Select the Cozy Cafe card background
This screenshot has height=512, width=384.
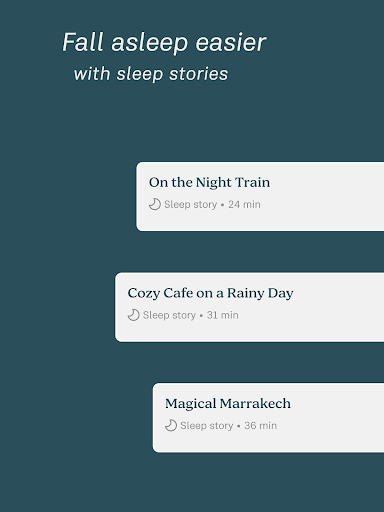coord(249,307)
